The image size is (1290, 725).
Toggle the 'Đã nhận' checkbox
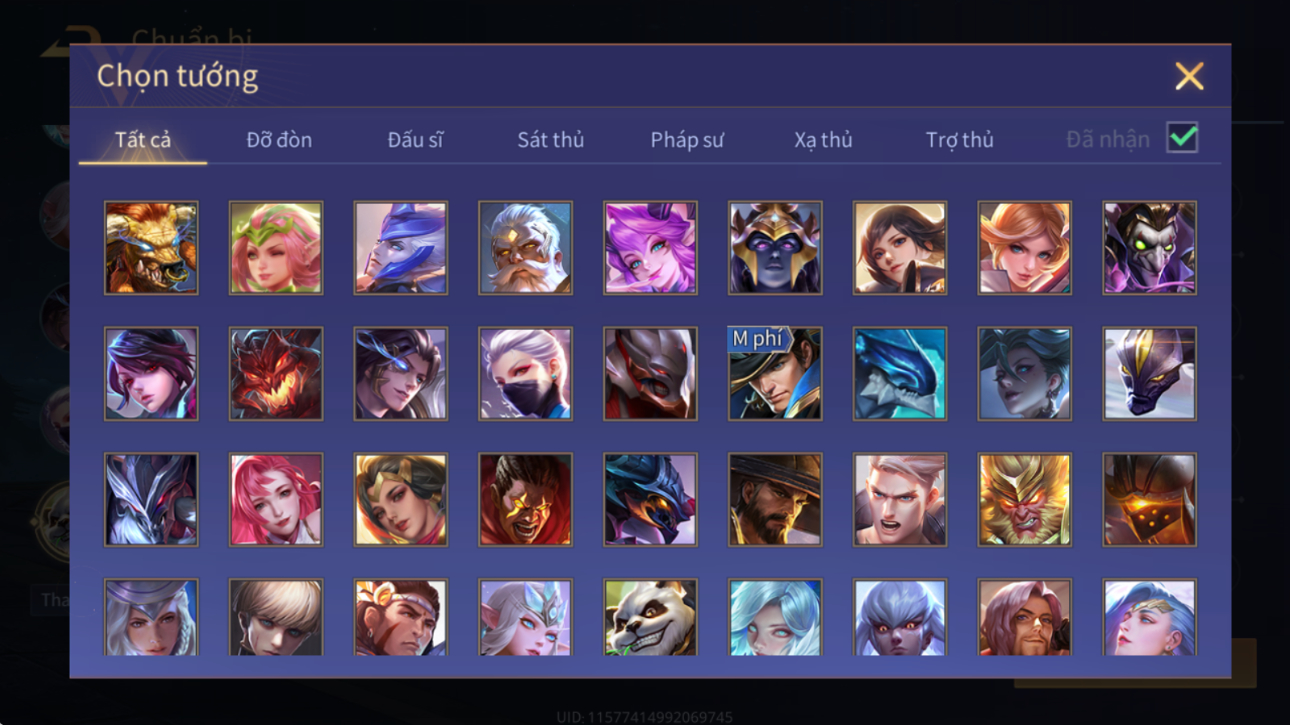point(1182,138)
